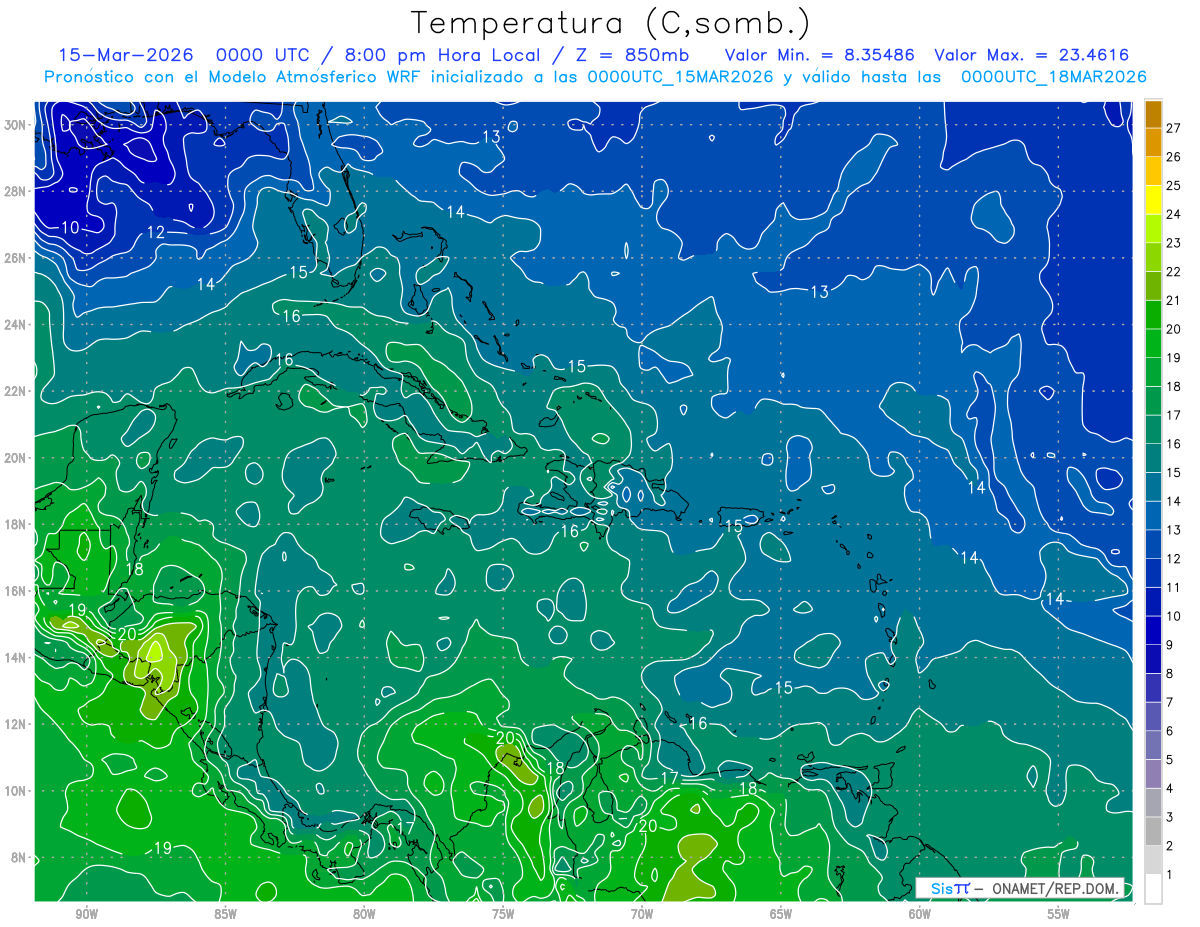The height and width of the screenshot is (927, 1200).
Task: Click the purple legend swatch between 4 and 5
Action: click(x=1153, y=774)
